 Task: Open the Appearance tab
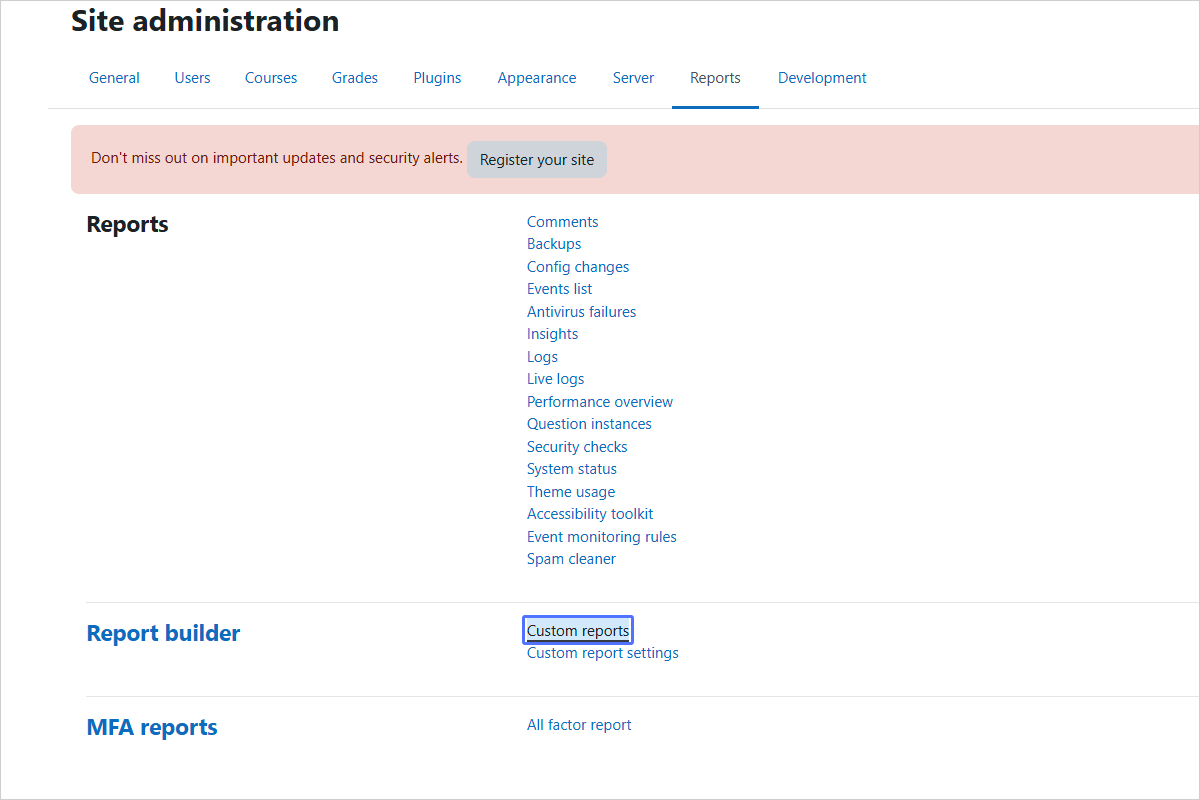coord(537,78)
